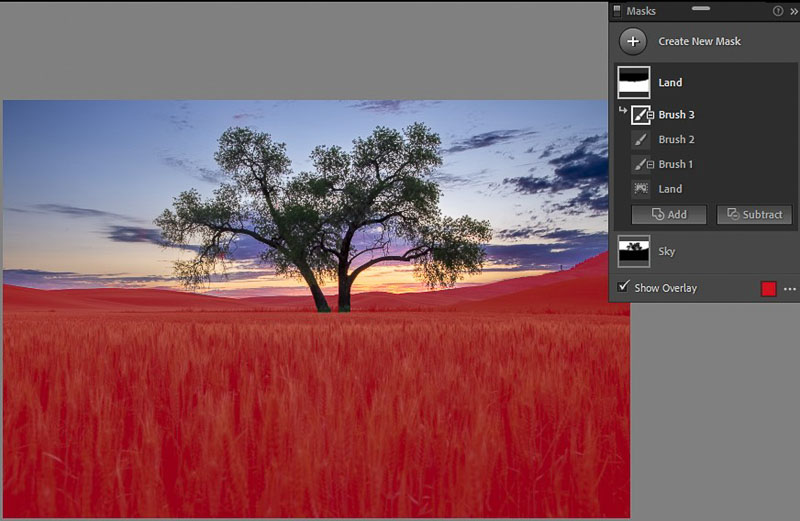
Task: Click the Create New Mask plus icon
Action: pos(632,42)
